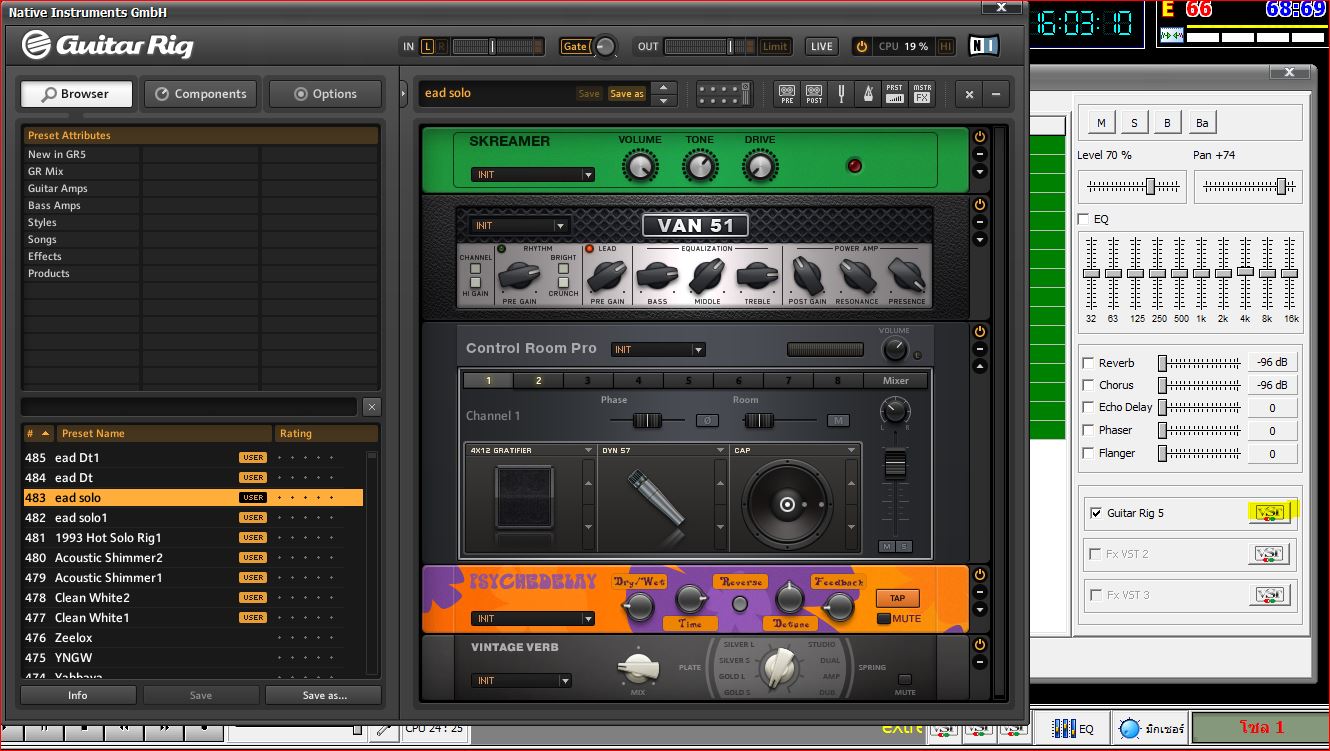Screen dimensions: 1330x751
Task: Enable the Echo Delay checkbox
Action: (1088, 407)
